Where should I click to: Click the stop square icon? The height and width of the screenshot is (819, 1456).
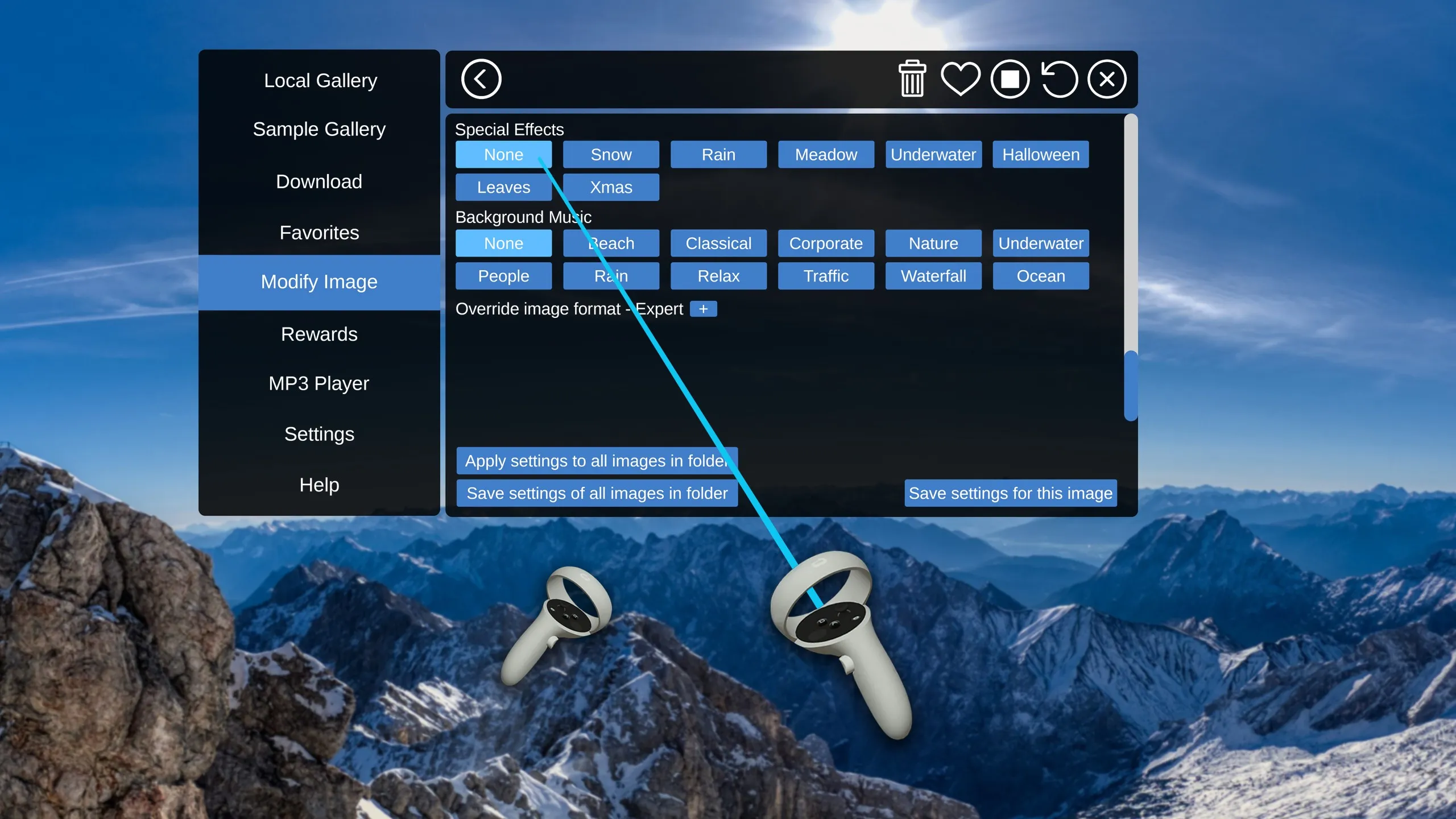pyautogui.click(x=1010, y=79)
